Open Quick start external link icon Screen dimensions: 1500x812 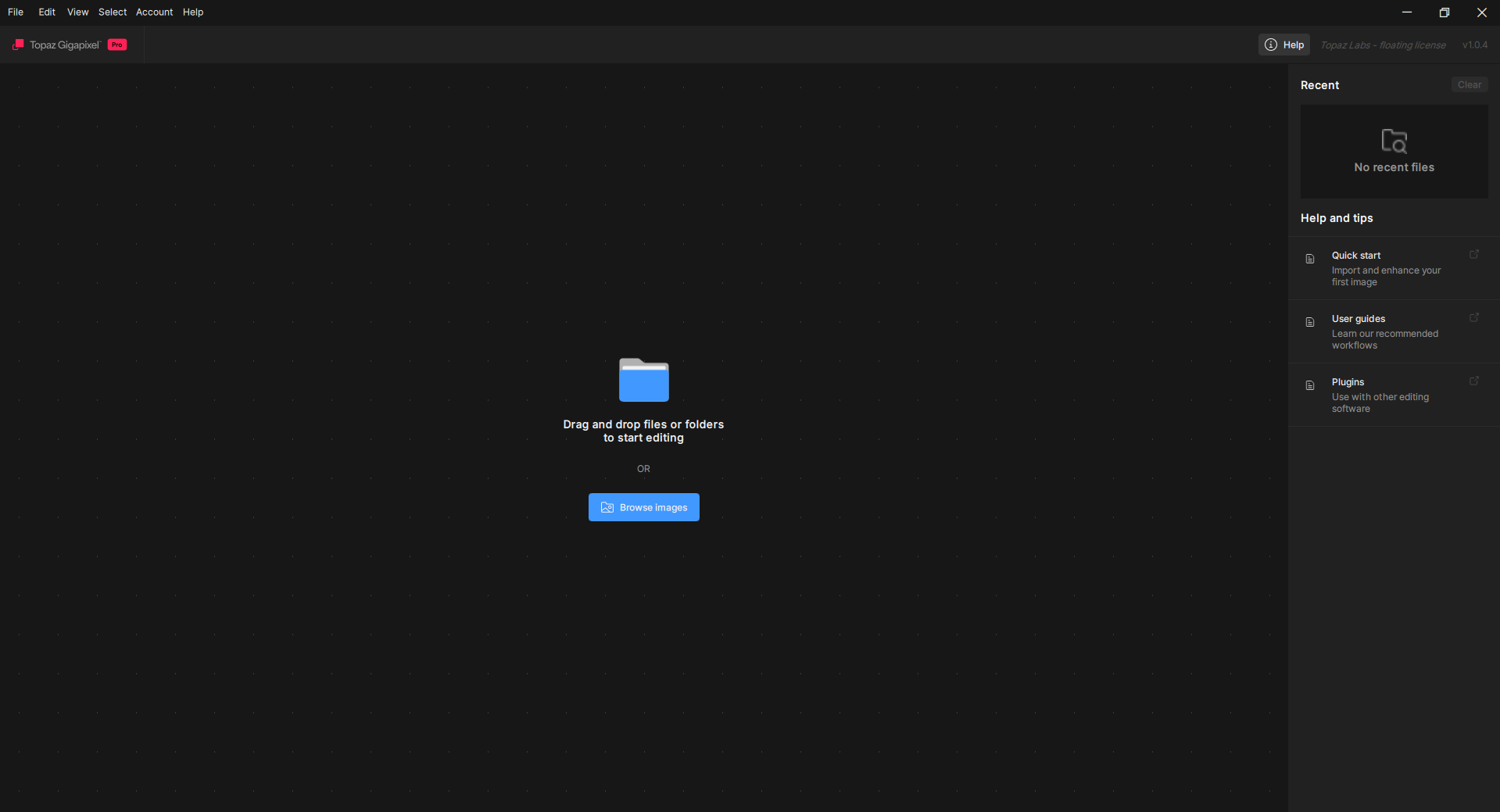[x=1474, y=255]
